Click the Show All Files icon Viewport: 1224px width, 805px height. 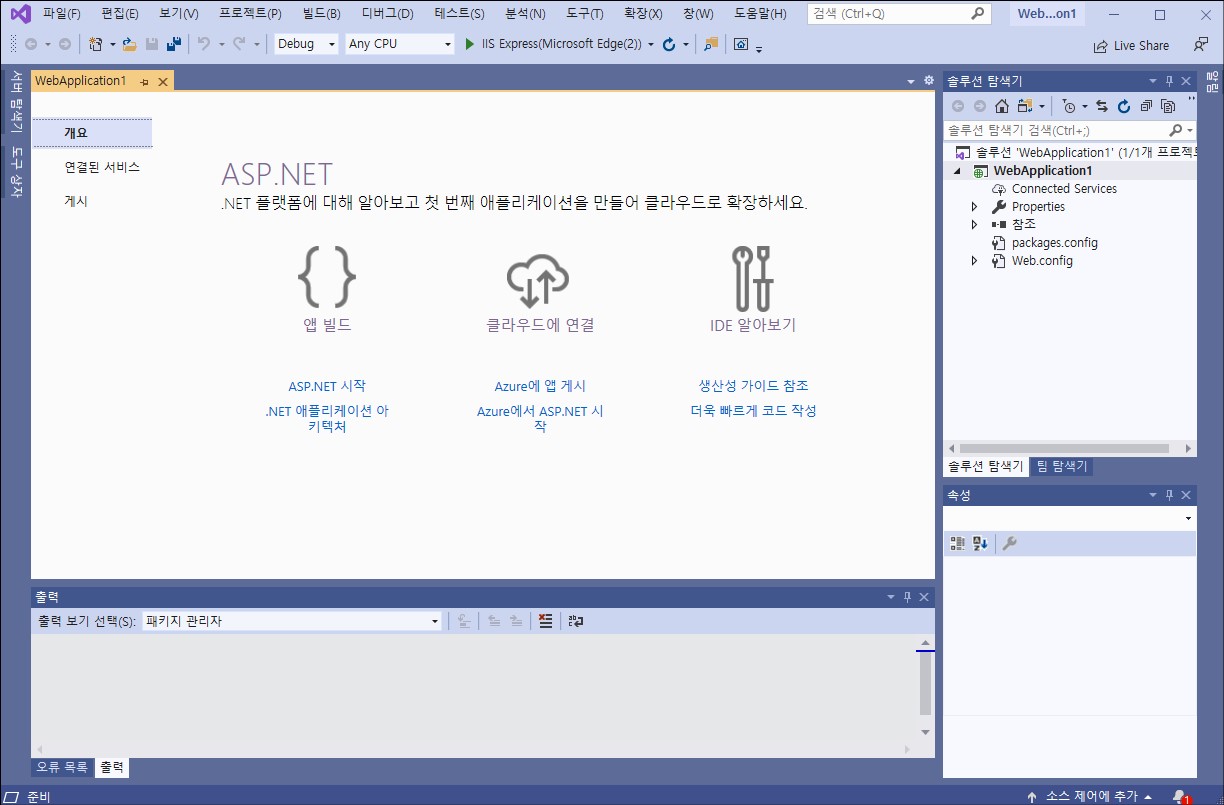coord(1167,106)
